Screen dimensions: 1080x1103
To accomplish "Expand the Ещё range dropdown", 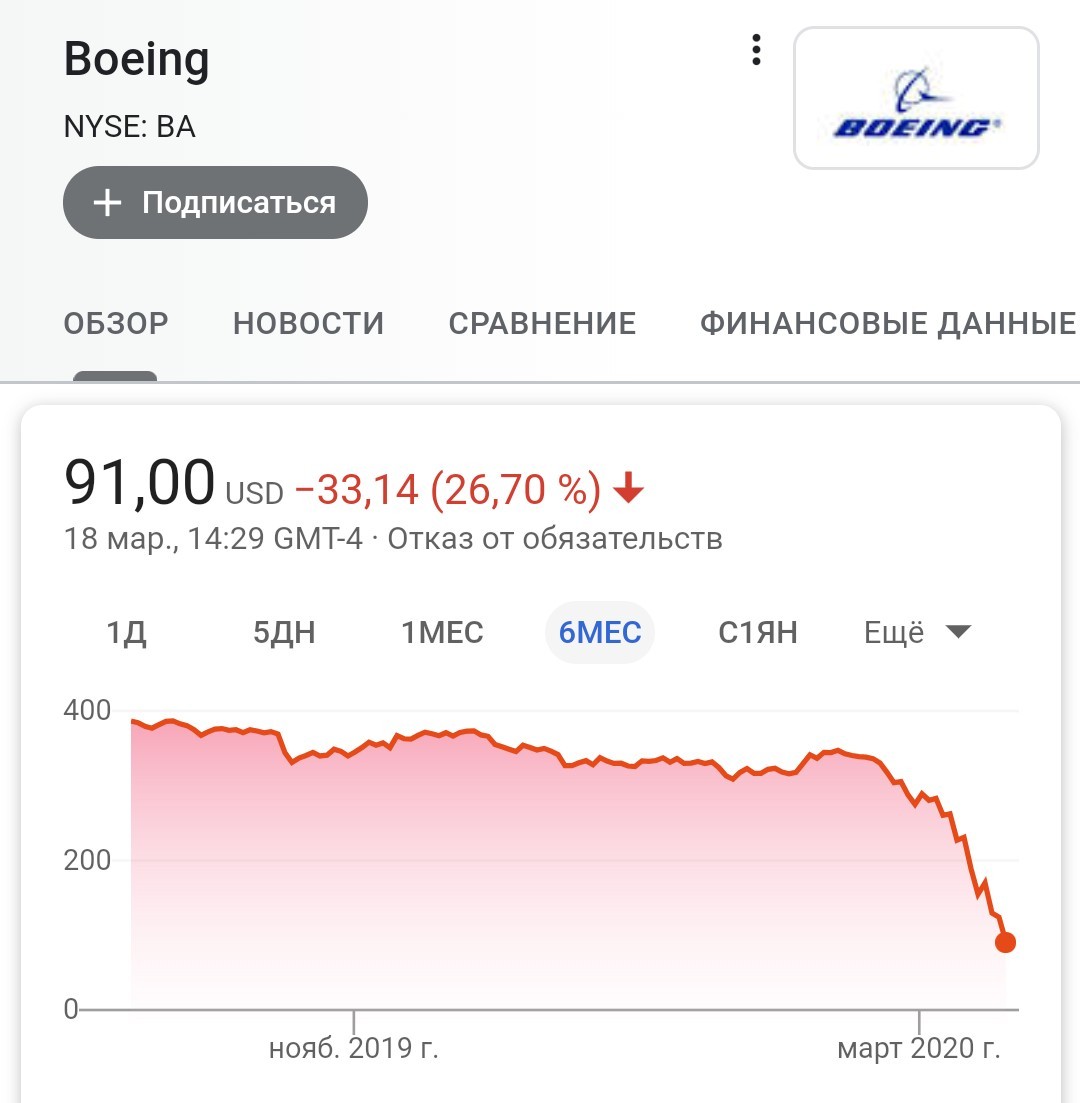I will coord(917,632).
